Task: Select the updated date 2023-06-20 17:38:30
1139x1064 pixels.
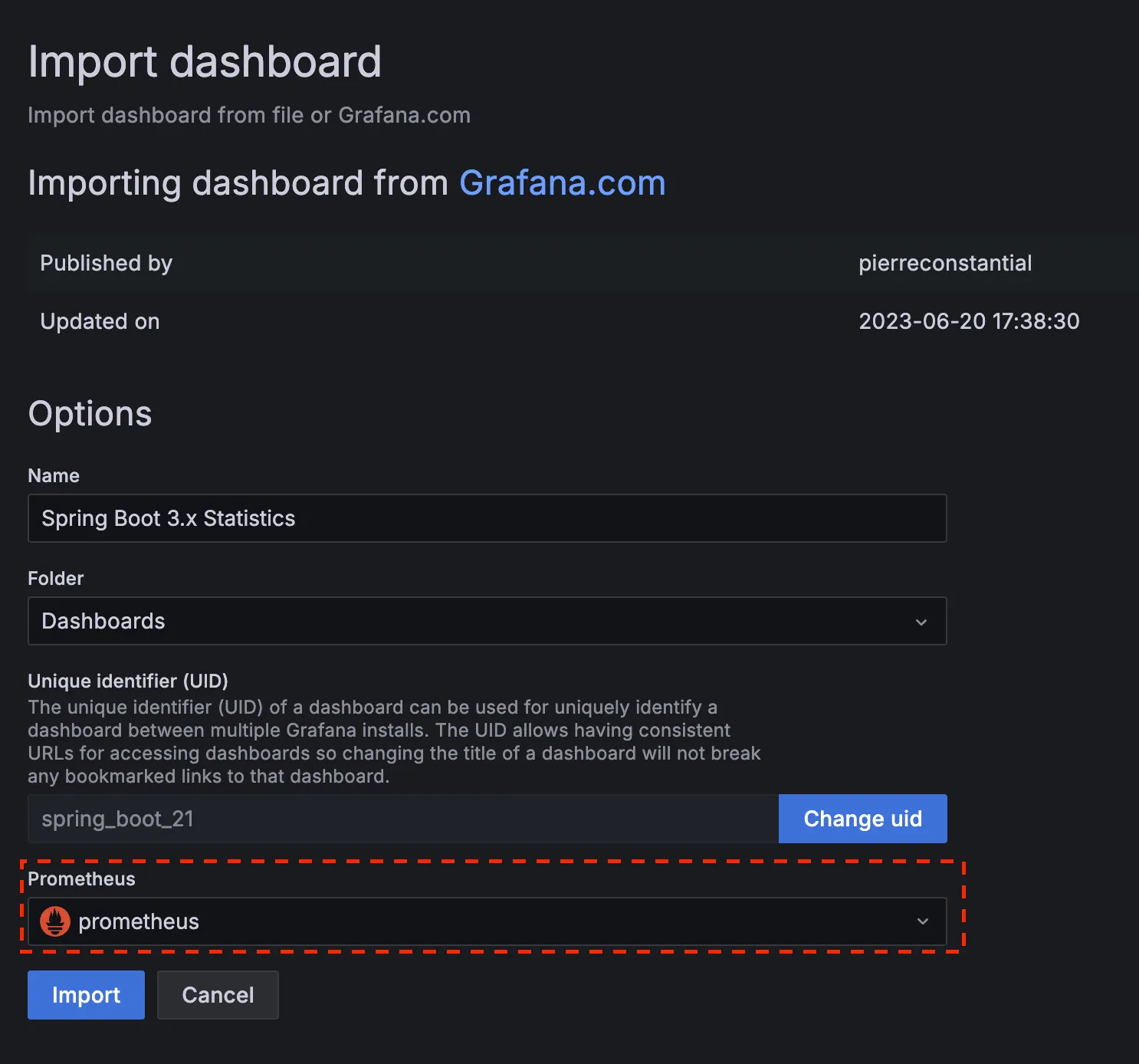Action: point(969,321)
